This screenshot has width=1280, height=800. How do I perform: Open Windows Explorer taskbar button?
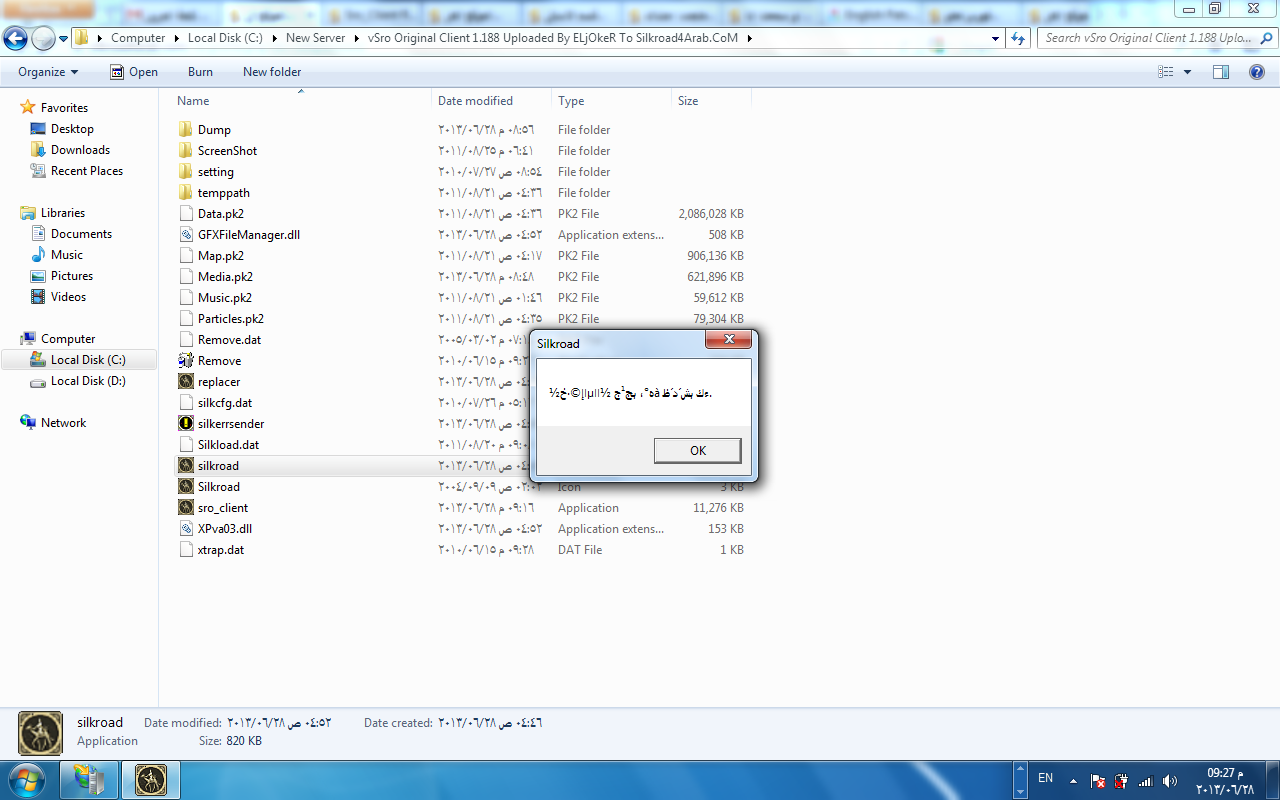point(89,779)
